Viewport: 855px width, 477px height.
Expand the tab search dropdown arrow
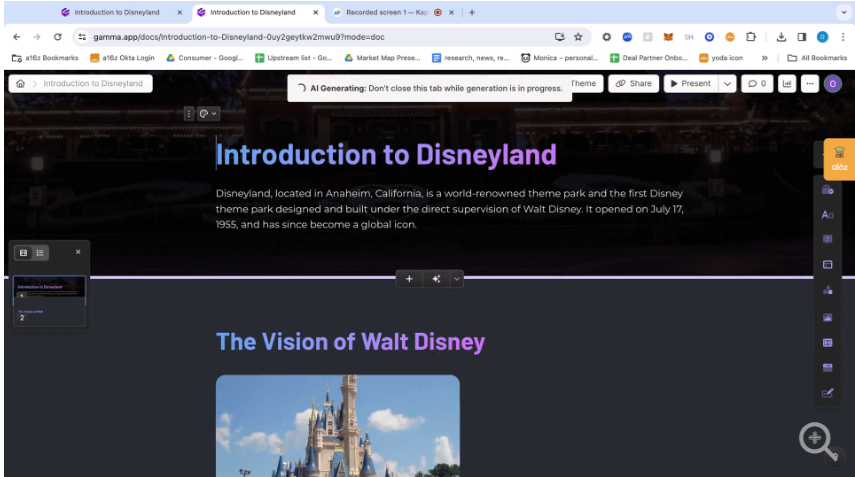tap(844, 12)
